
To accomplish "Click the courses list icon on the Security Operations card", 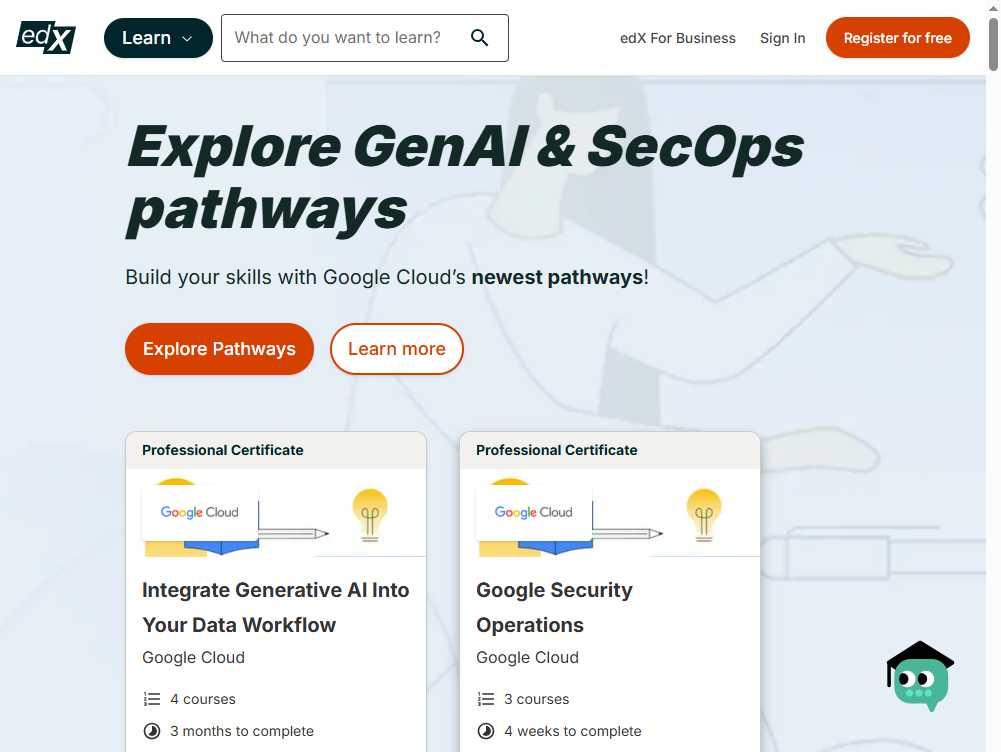I will (486, 699).
